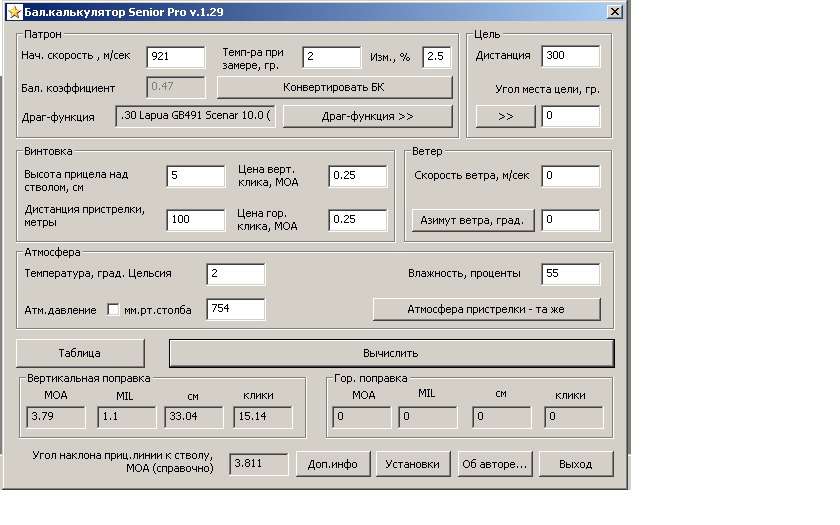The width and height of the screenshot is (840, 525).
Task: Click Конвертировать БК button
Action: (x=334, y=87)
